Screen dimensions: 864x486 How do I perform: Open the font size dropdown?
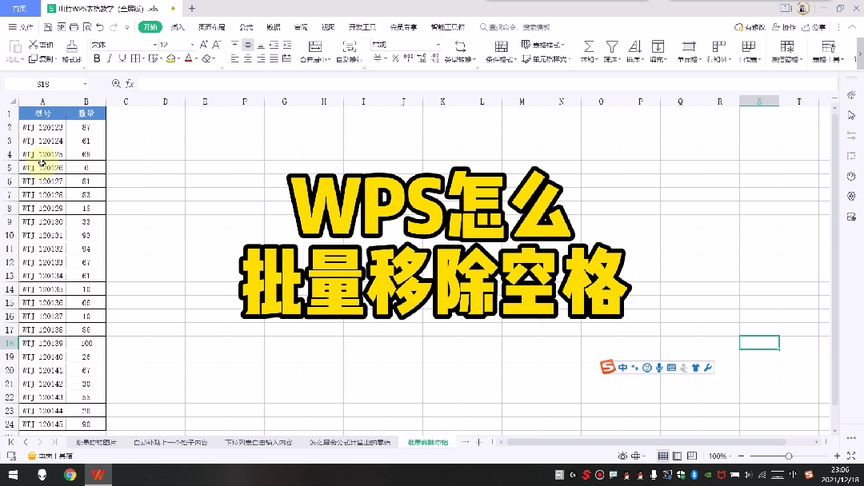tap(192, 45)
